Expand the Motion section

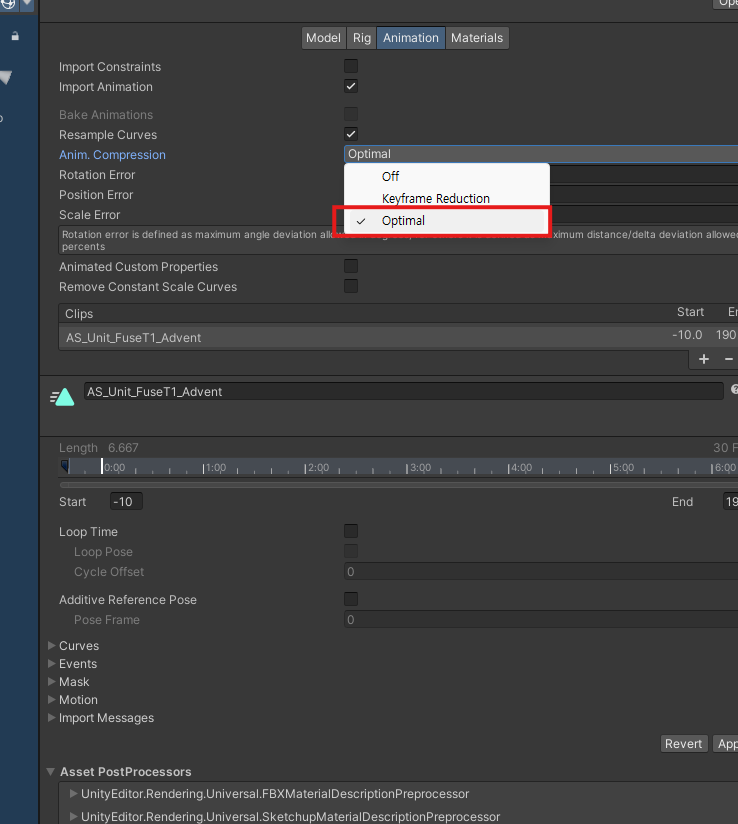pos(52,699)
